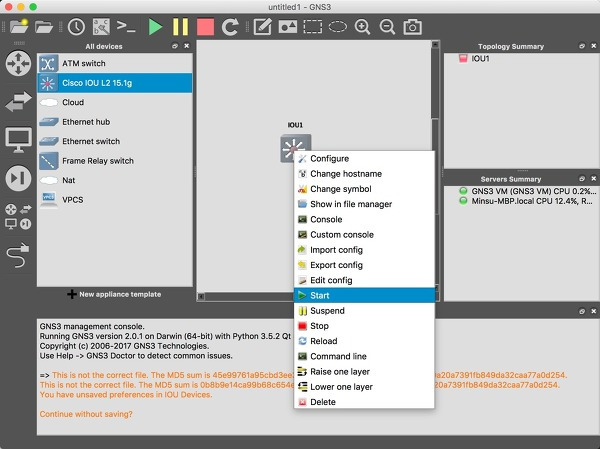Stop all devices with red square button

point(205,27)
